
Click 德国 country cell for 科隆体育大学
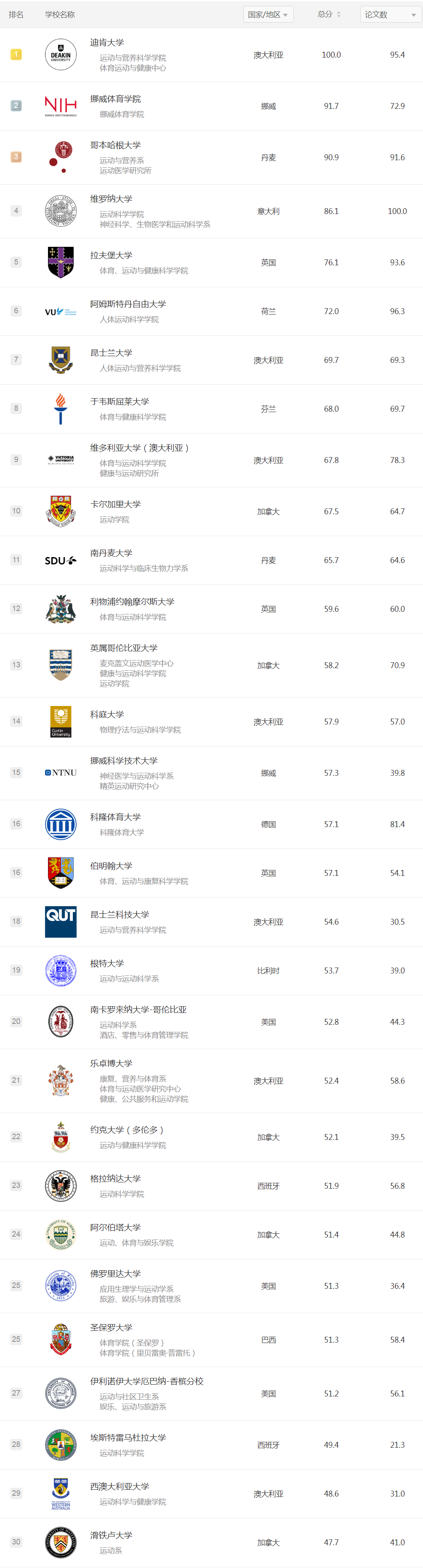pyautogui.click(x=268, y=824)
